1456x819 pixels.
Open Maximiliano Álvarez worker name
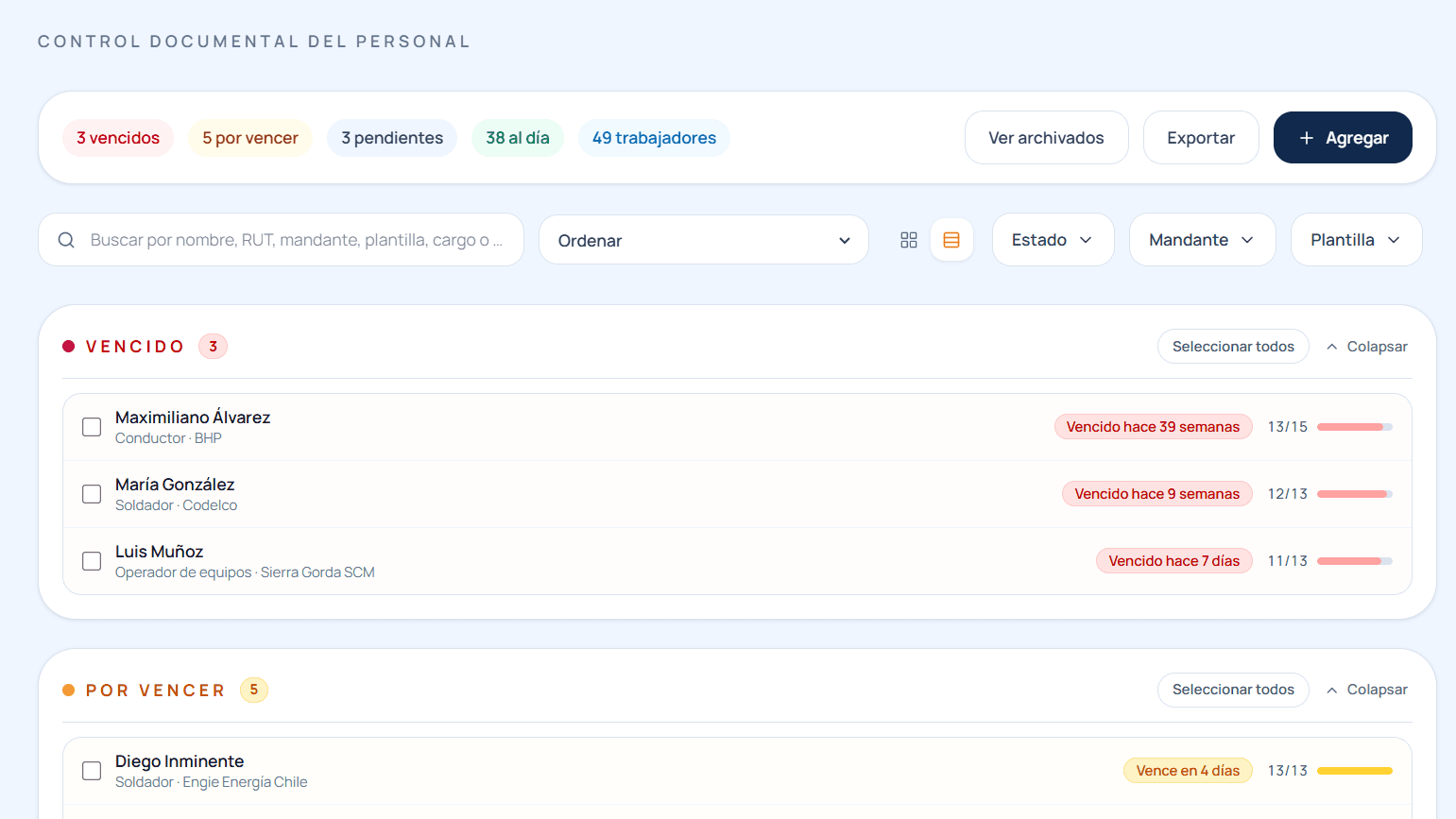193,418
